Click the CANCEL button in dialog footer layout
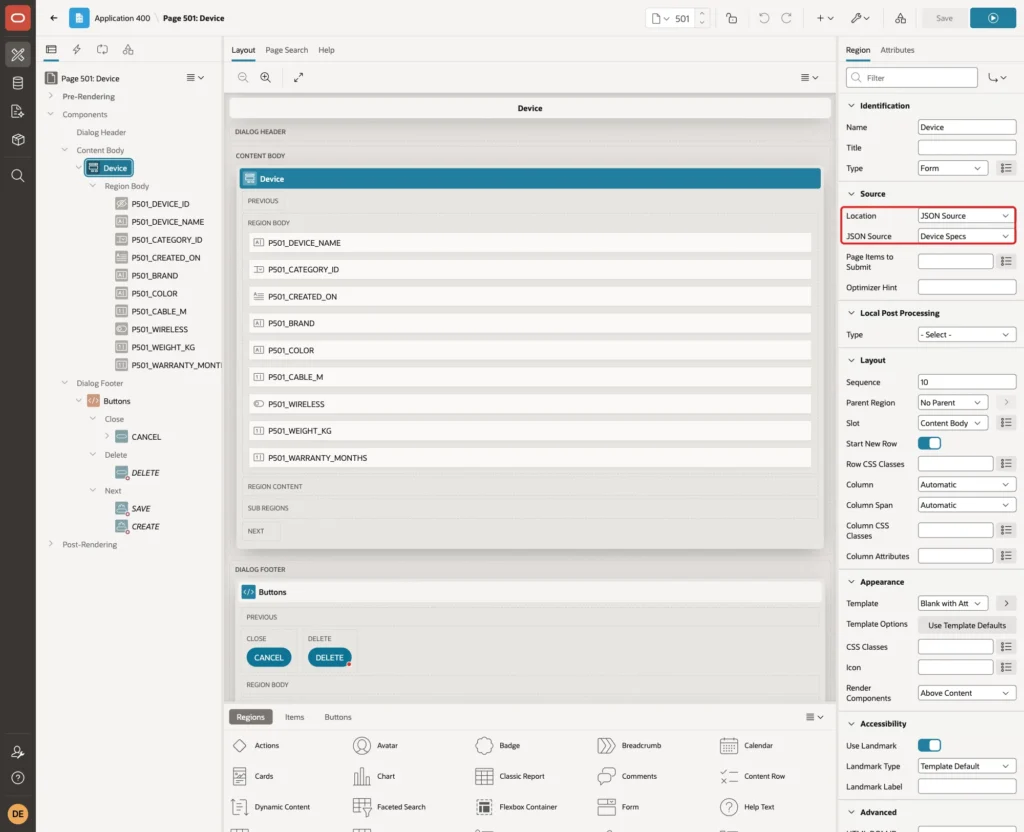 point(268,658)
